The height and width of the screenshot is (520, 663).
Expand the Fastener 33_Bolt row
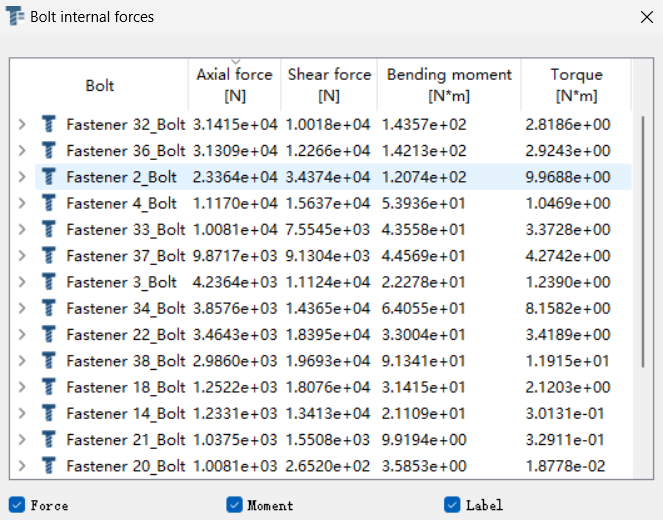tap(22, 229)
